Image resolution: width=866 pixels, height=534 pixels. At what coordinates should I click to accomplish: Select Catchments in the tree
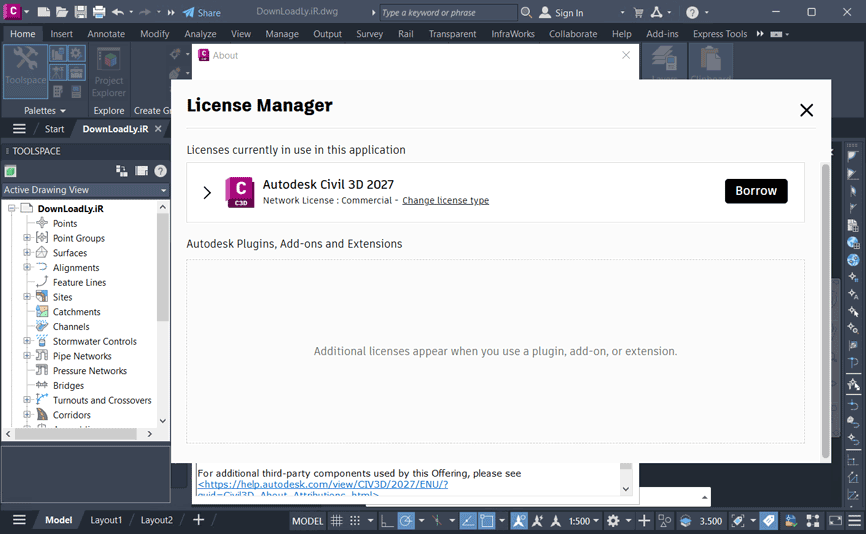(x=76, y=312)
